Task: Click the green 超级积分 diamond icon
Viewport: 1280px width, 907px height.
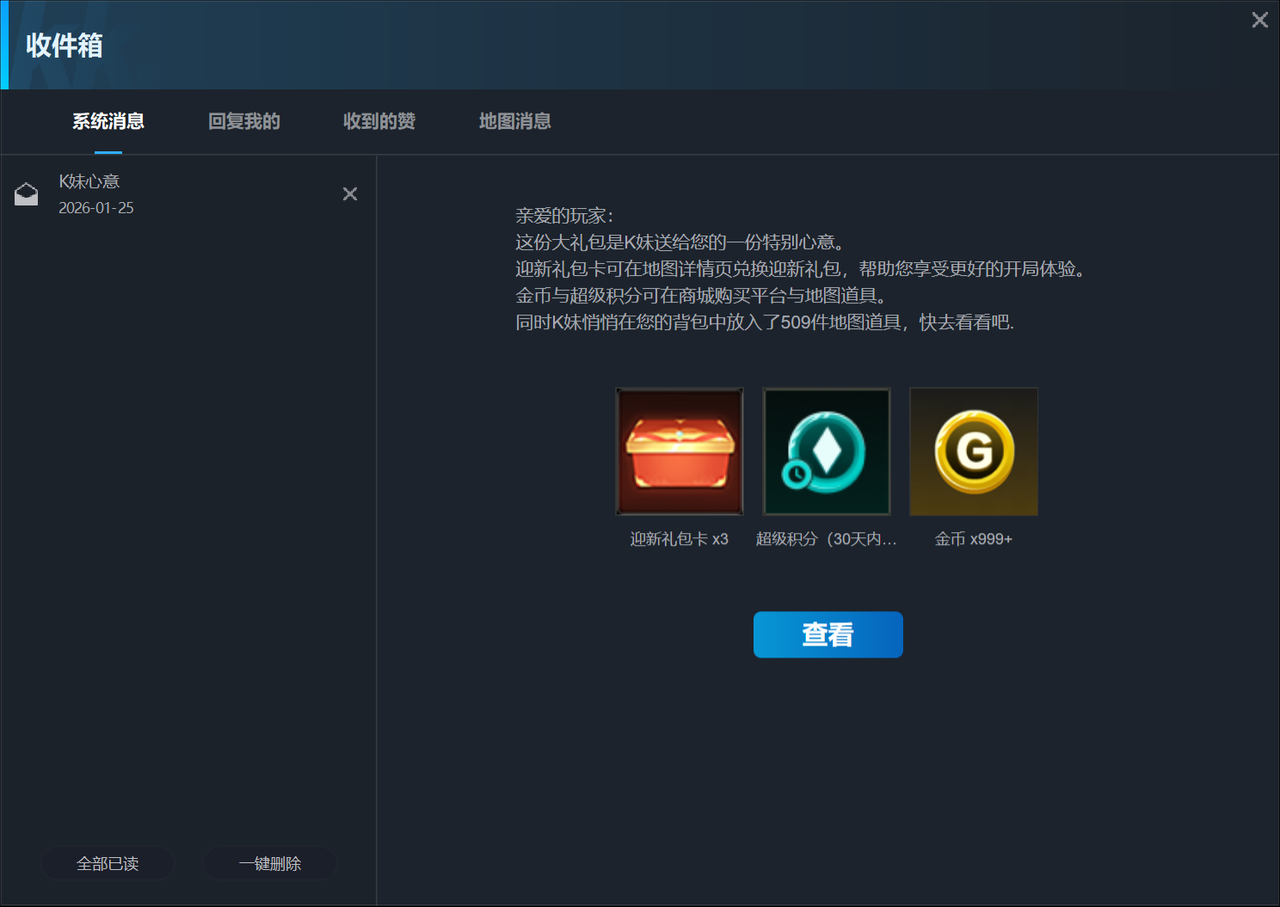Action: (826, 451)
